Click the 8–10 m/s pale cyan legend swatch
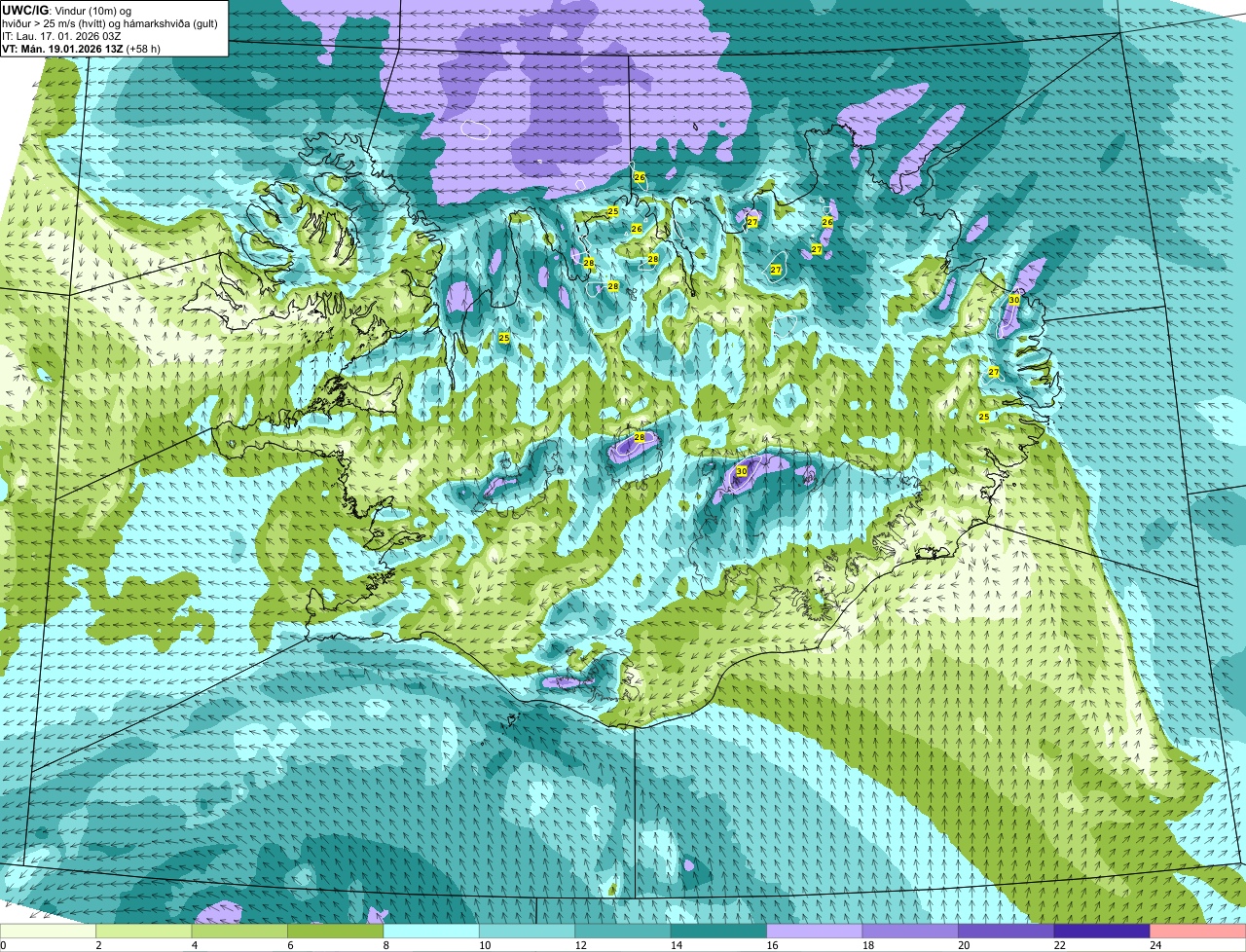The width and height of the screenshot is (1246, 952). point(431,932)
